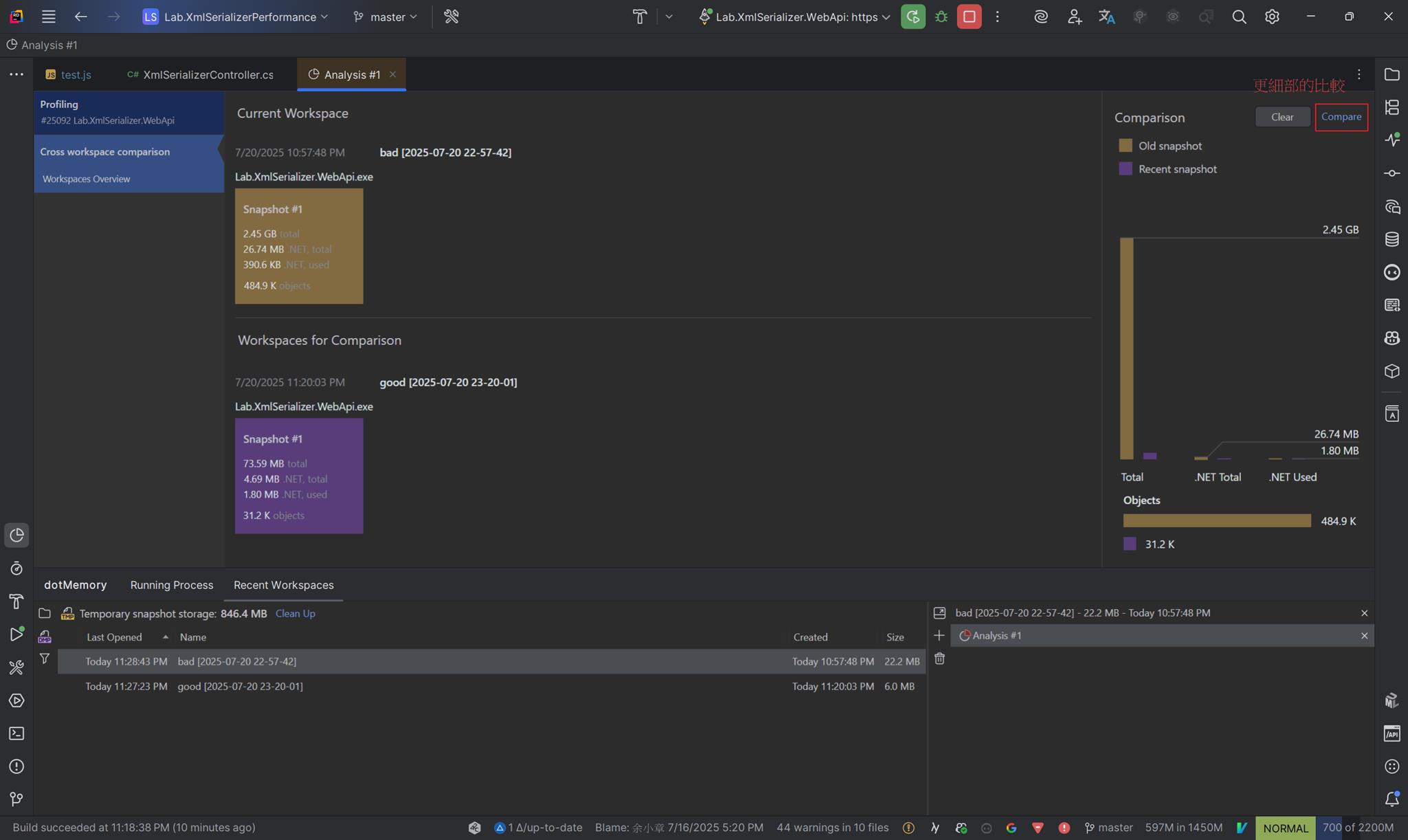Expand the run configuration dropdown
Screen dimensions: 1408x840
click(885, 16)
